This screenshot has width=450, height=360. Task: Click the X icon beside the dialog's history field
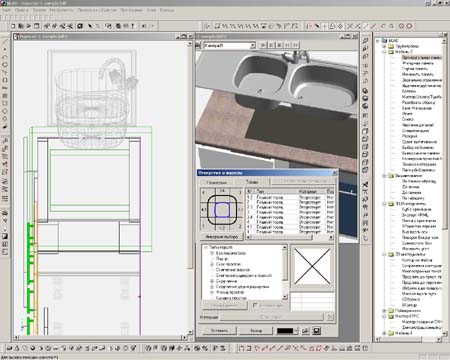coord(330,317)
